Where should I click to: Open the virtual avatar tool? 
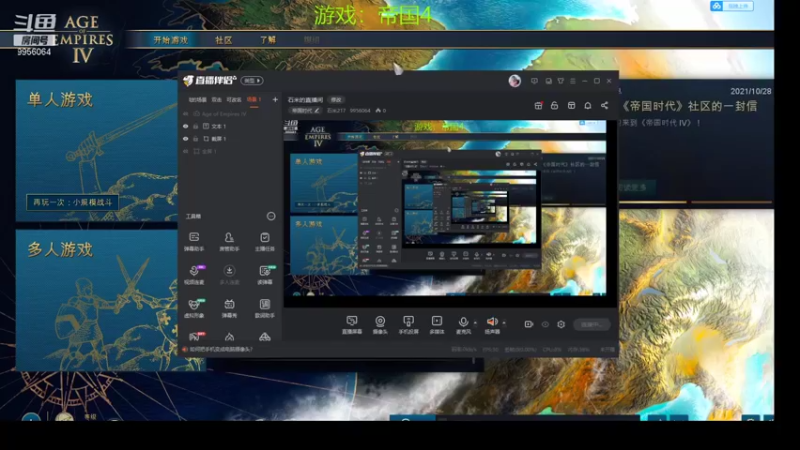pos(194,308)
